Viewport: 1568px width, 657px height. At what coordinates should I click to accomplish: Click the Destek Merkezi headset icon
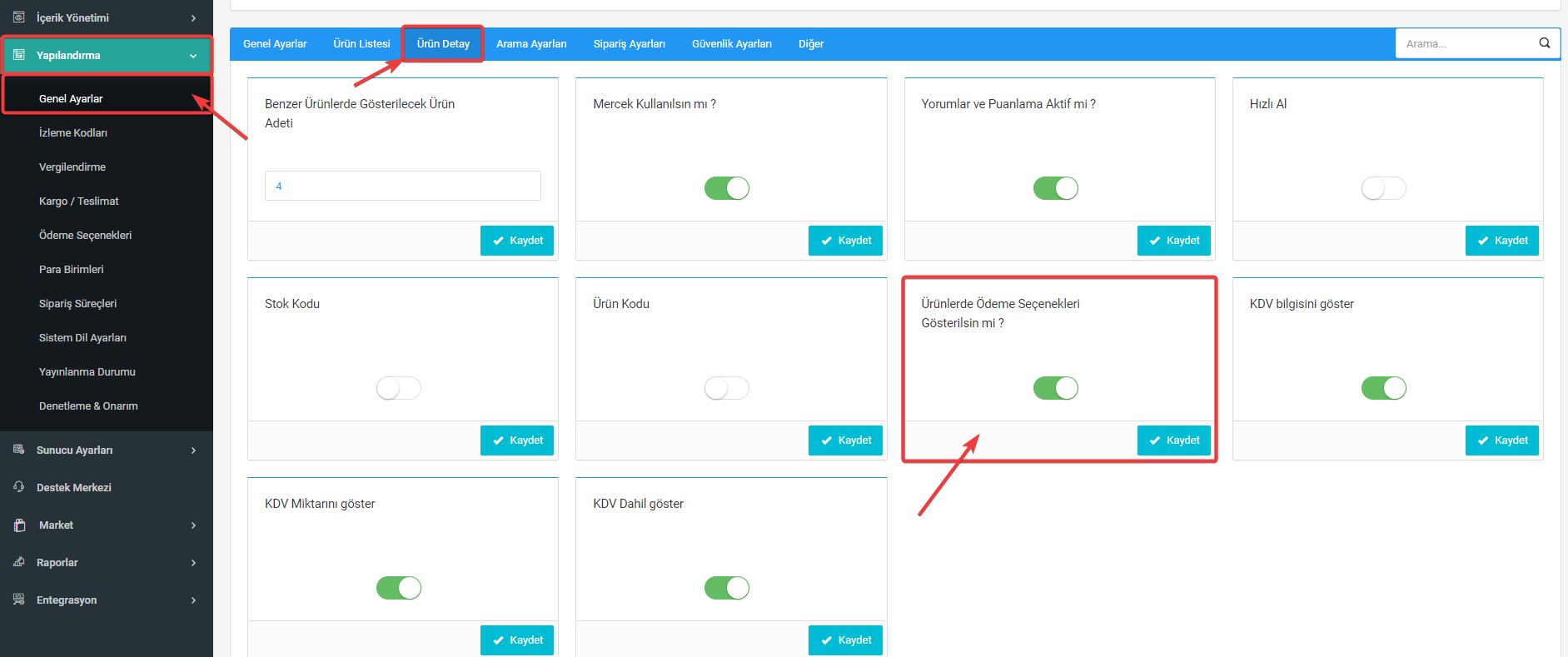(18, 487)
